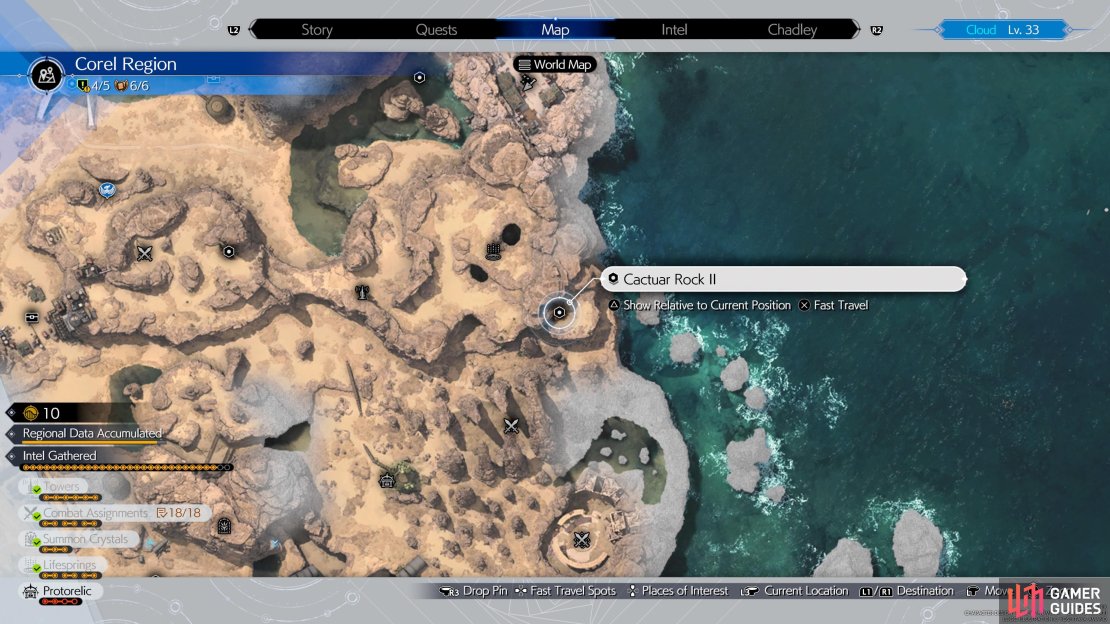Screen dimensions: 1110x624
Task: Click the Places of Interest hint
Action: (678, 591)
